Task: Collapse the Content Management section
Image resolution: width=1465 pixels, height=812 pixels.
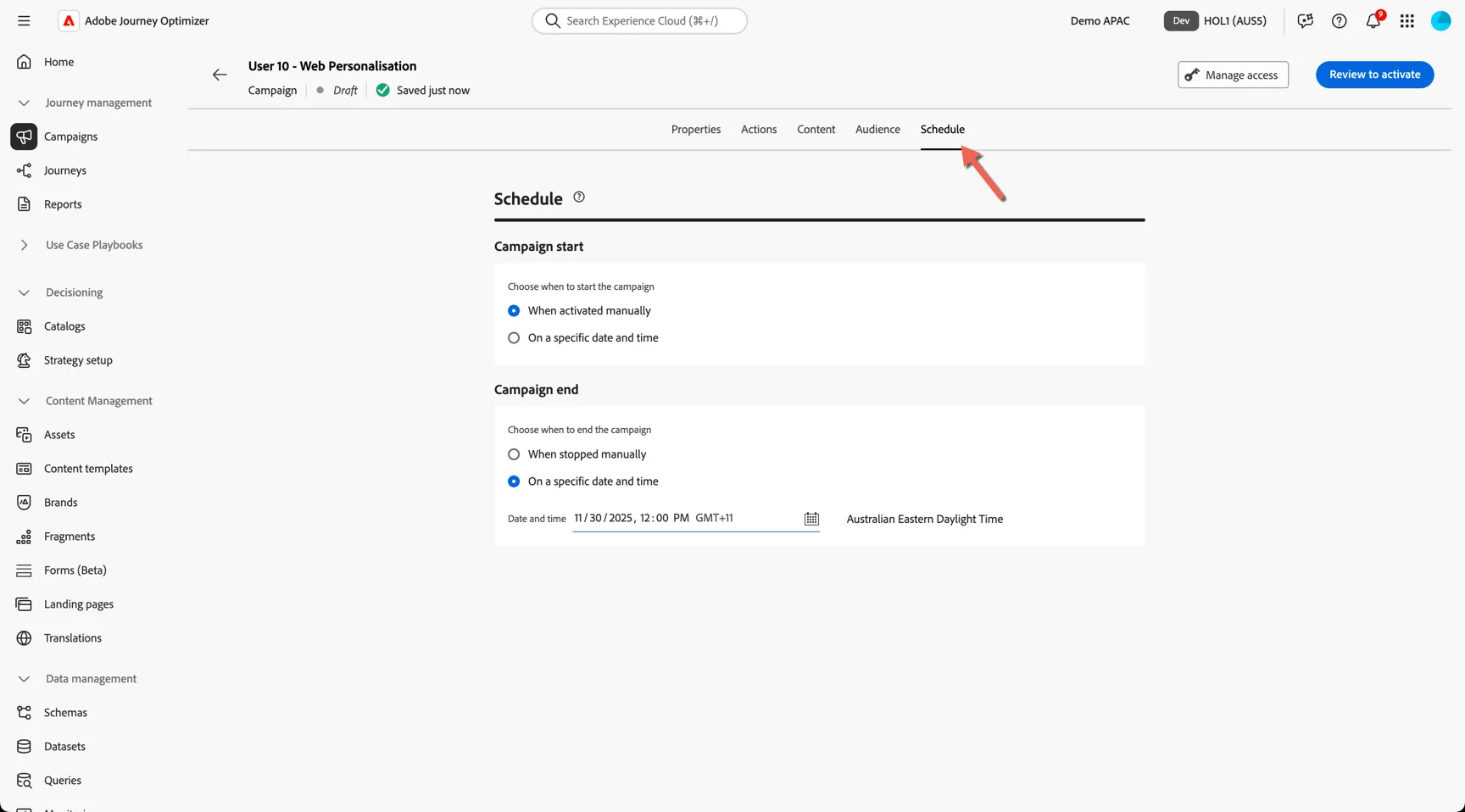Action: click(x=24, y=401)
